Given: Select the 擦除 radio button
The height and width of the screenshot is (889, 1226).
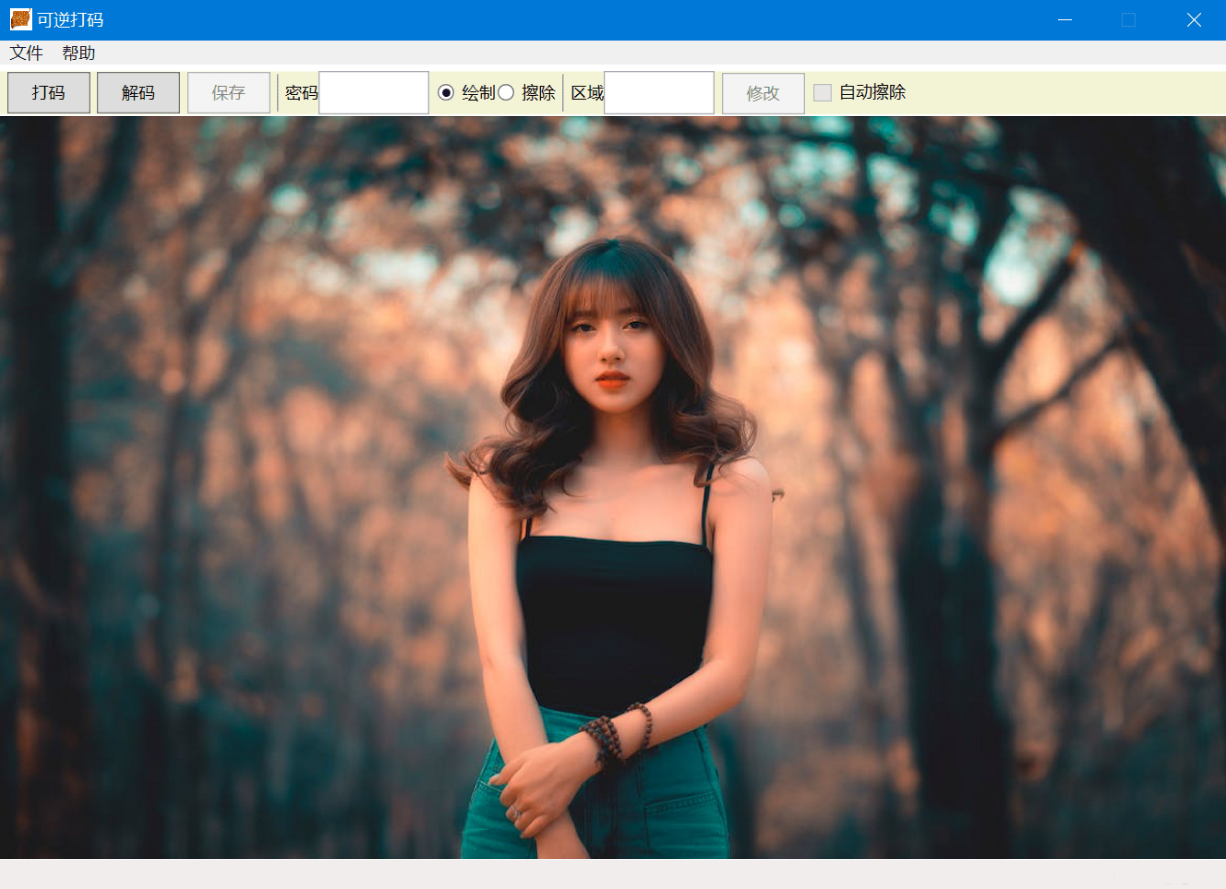Looking at the screenshot, I should point(506,93).
